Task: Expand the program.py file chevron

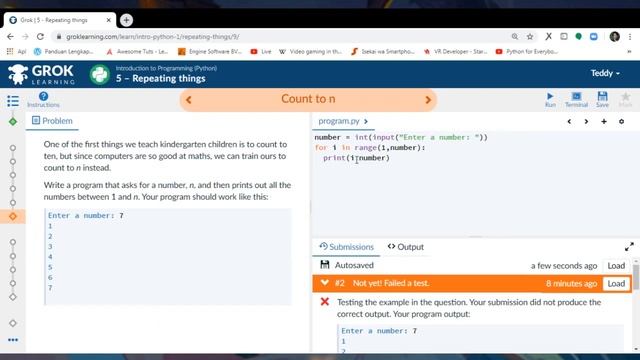Action: tap(366, 121)
